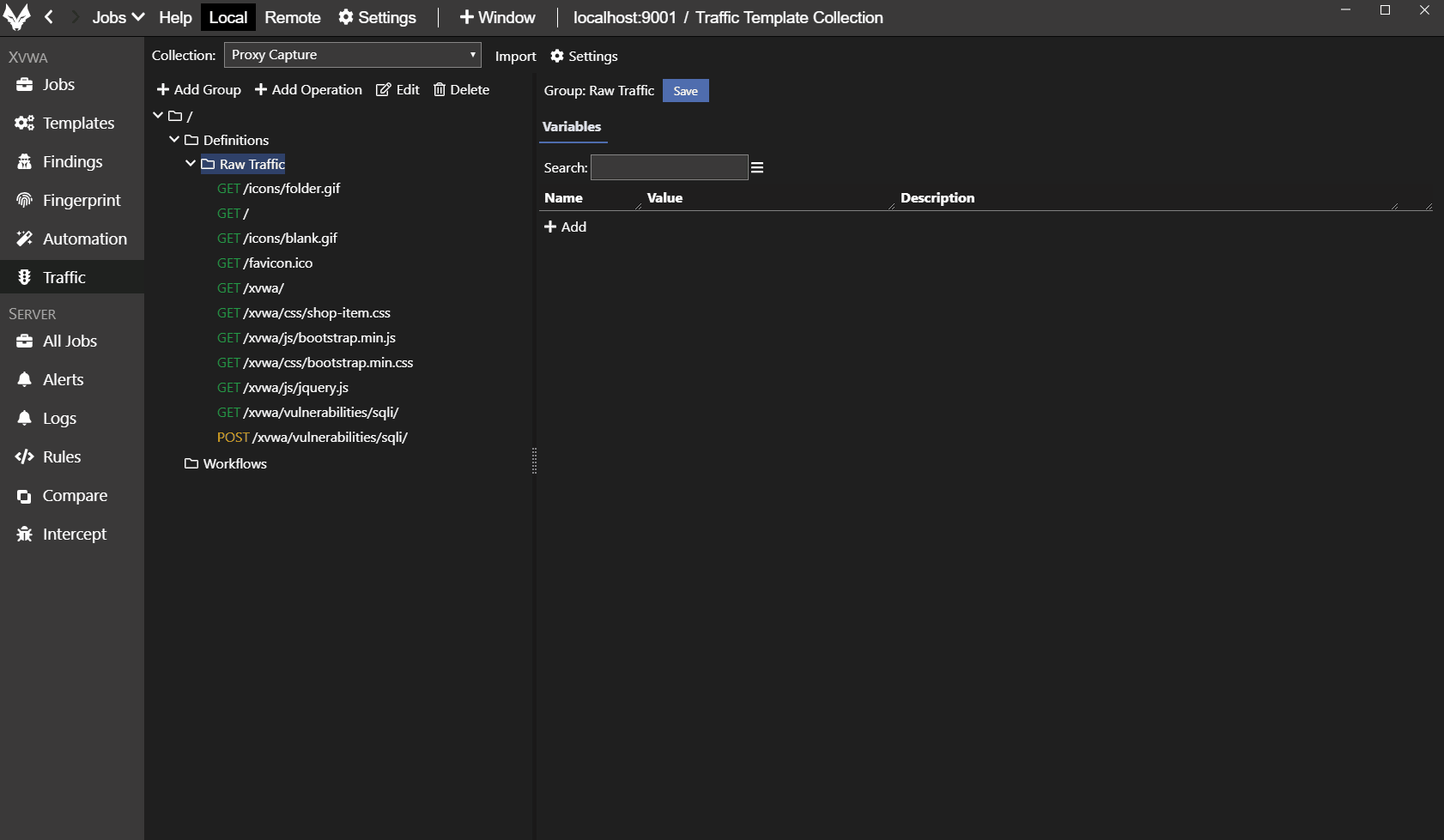
Task: Open the Fingerprint section icon in sidebar
Action: 24,200
